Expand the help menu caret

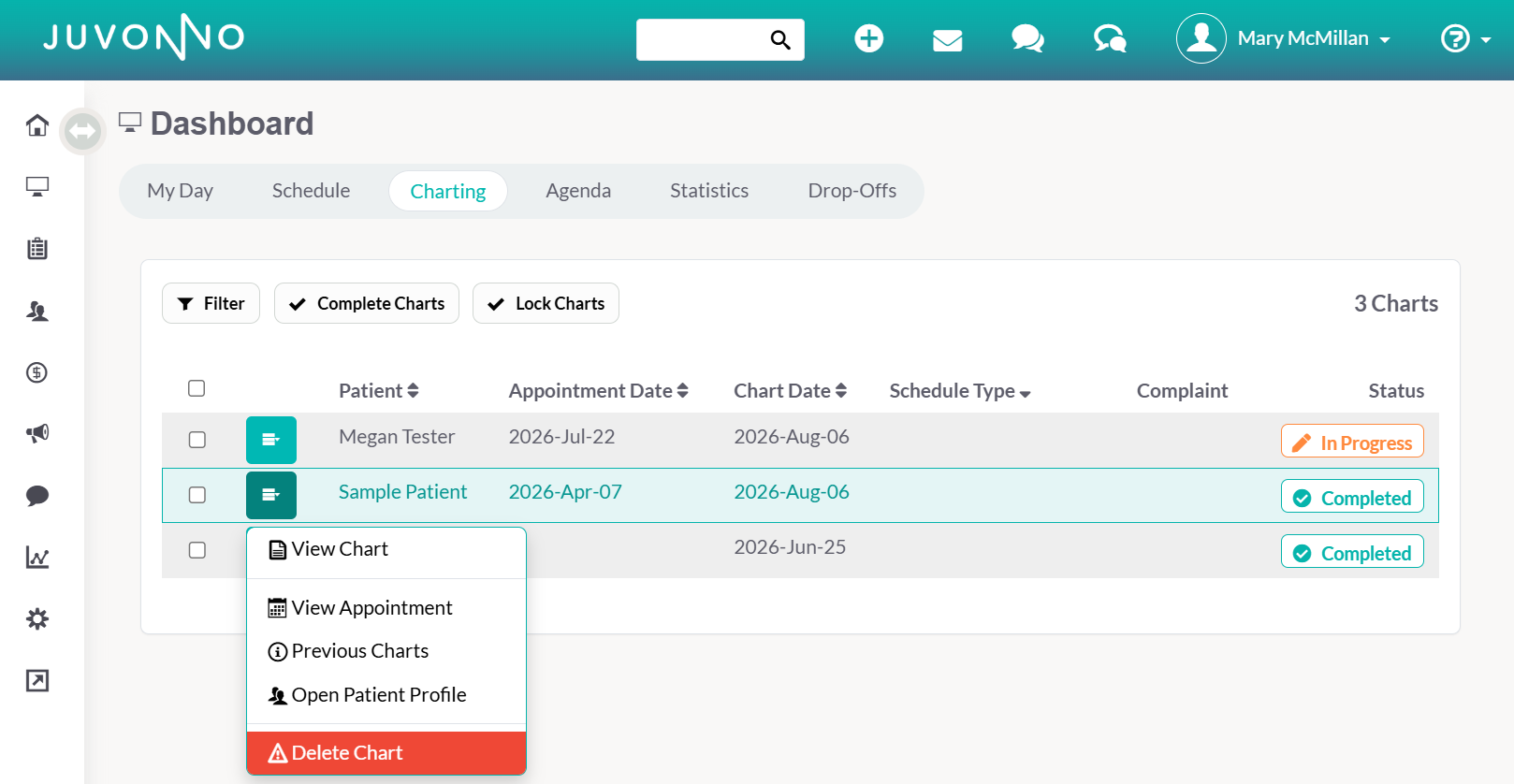pos(1486,40)
